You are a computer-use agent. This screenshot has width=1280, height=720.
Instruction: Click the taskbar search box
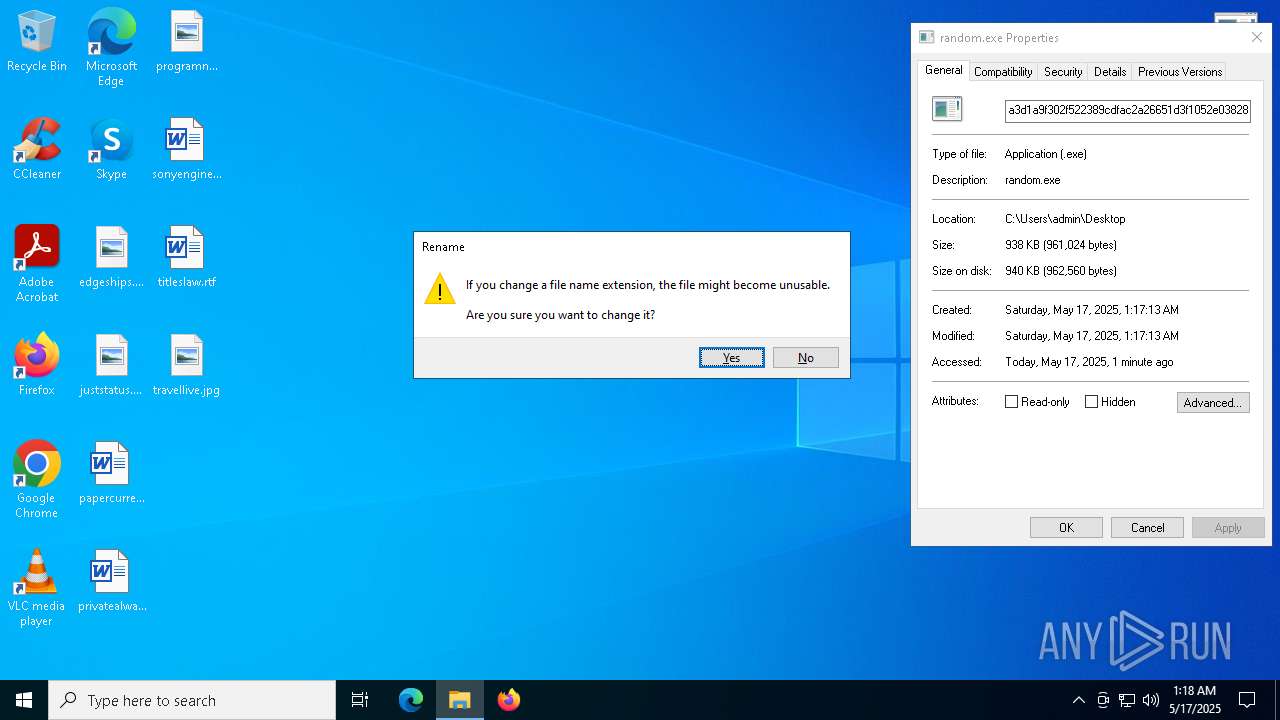point(192,700)
